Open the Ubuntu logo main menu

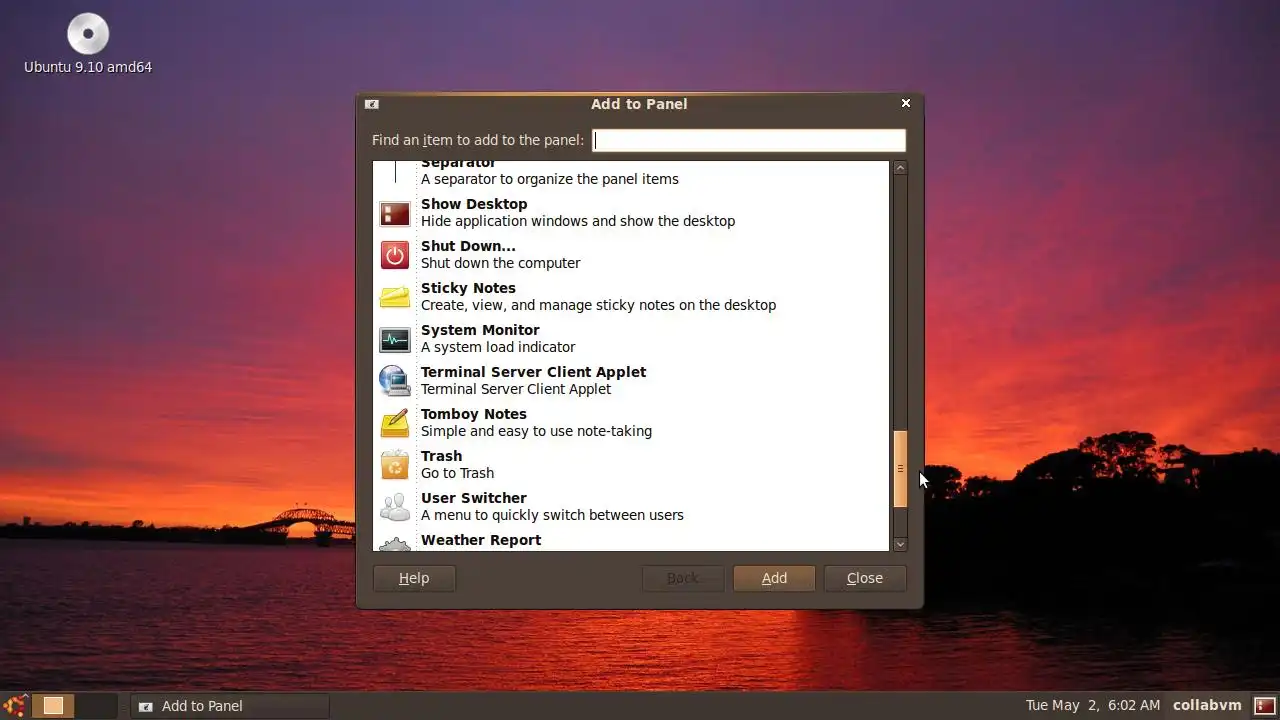click(14, 705)
